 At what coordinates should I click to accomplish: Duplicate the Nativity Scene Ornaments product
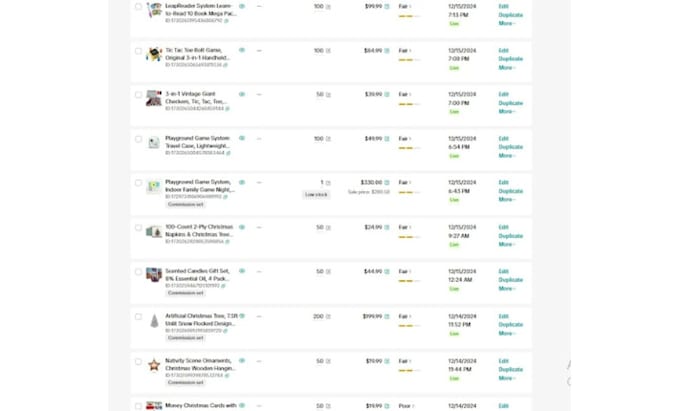[x=510, y=369]
